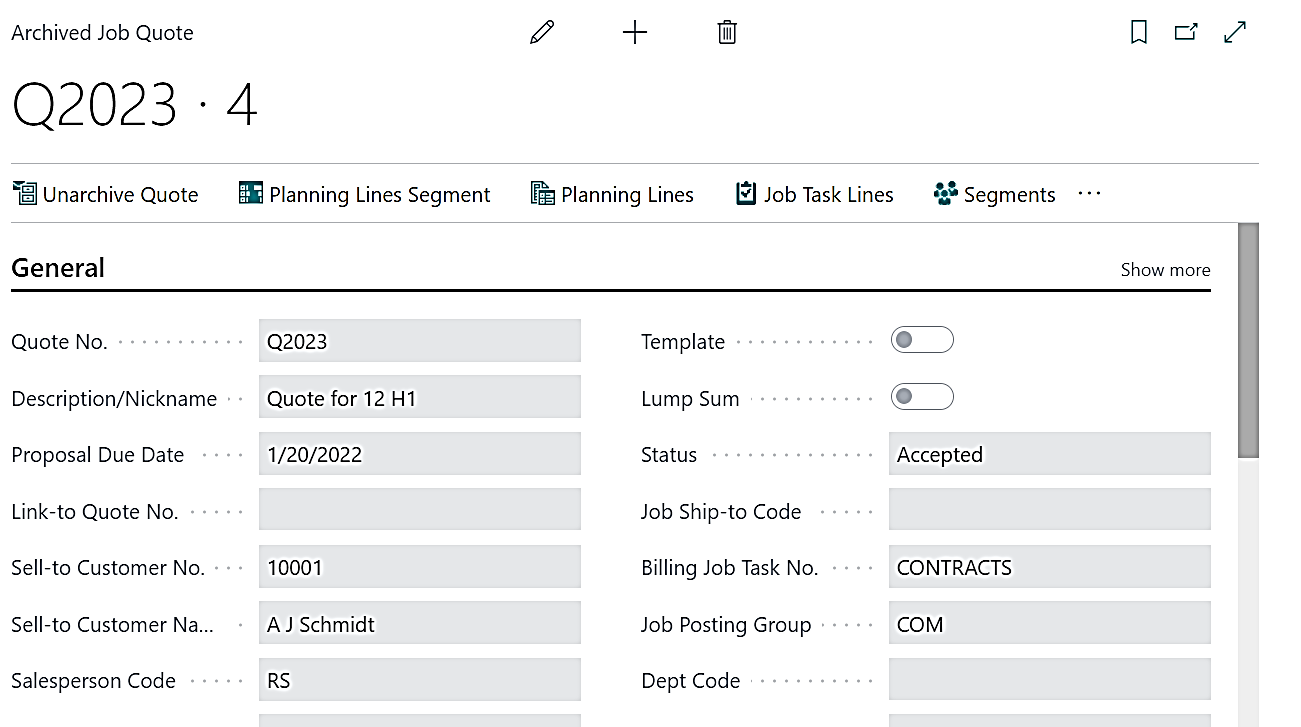The height and width of the screenshot is (727, 1301).
Task: Click the vertical scrollbar thumb
Action: 1248,340
